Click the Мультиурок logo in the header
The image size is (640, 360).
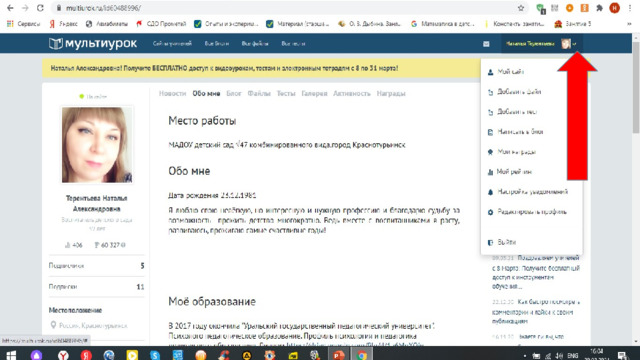[93, 43]
